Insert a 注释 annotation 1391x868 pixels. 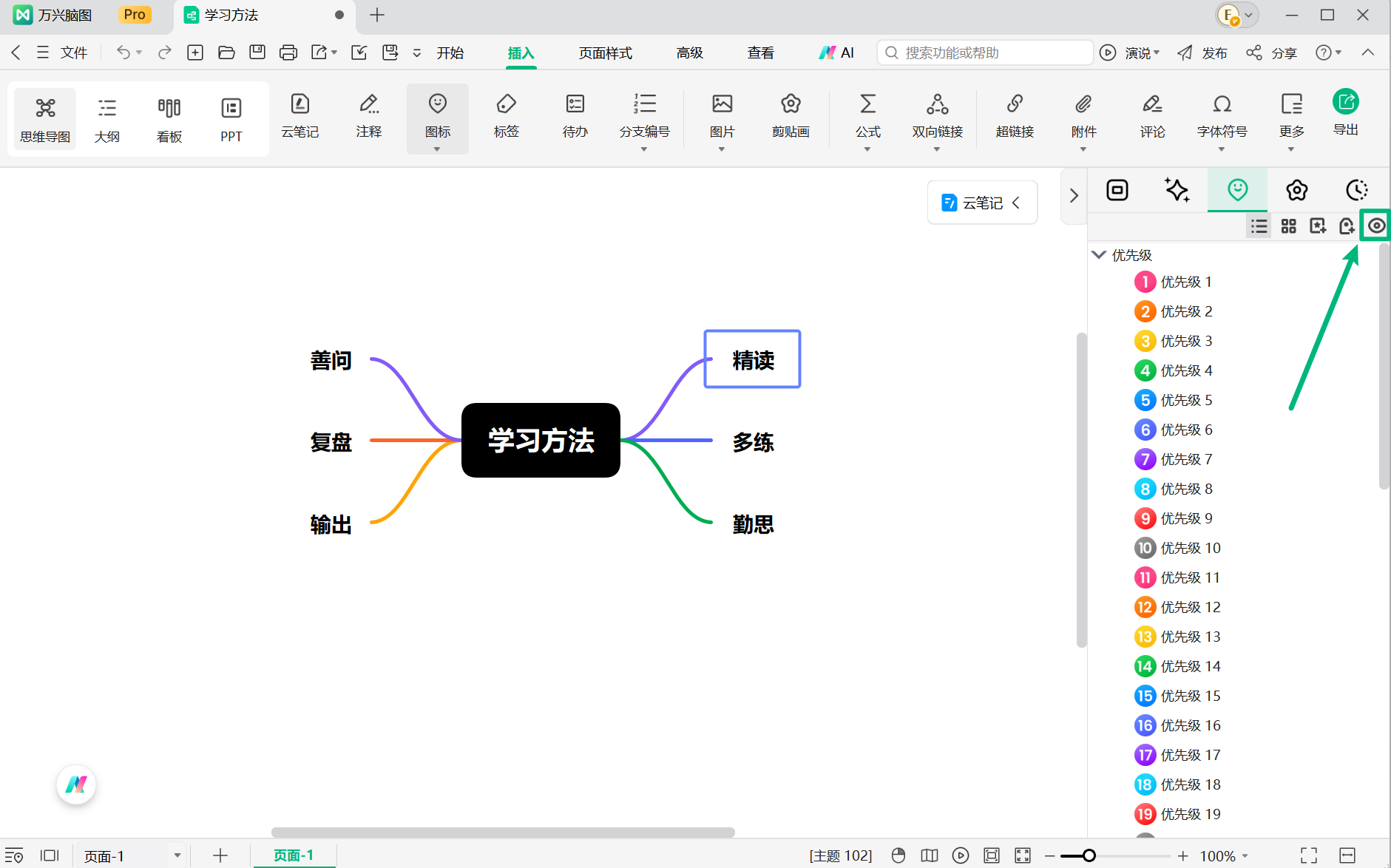click(x=368, y=116)
